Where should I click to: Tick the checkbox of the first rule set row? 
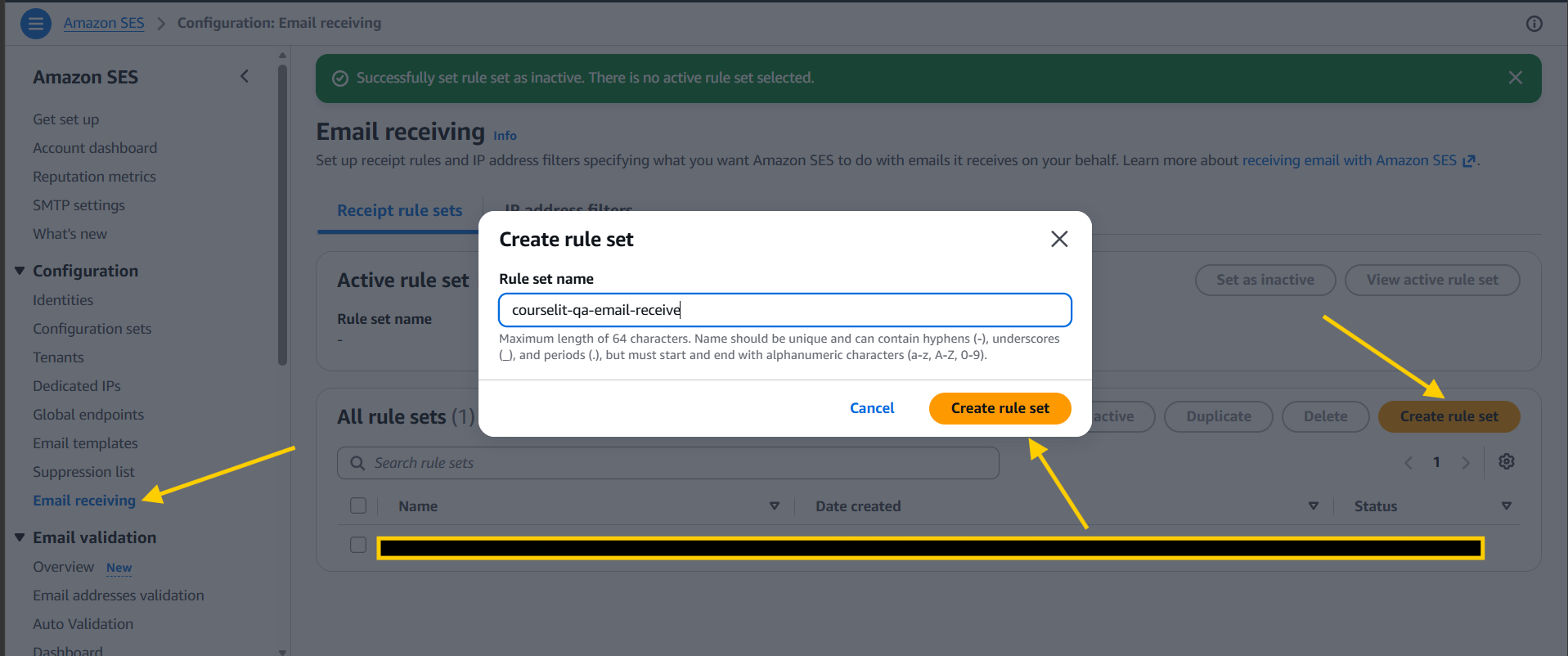(x=358, y=545)
